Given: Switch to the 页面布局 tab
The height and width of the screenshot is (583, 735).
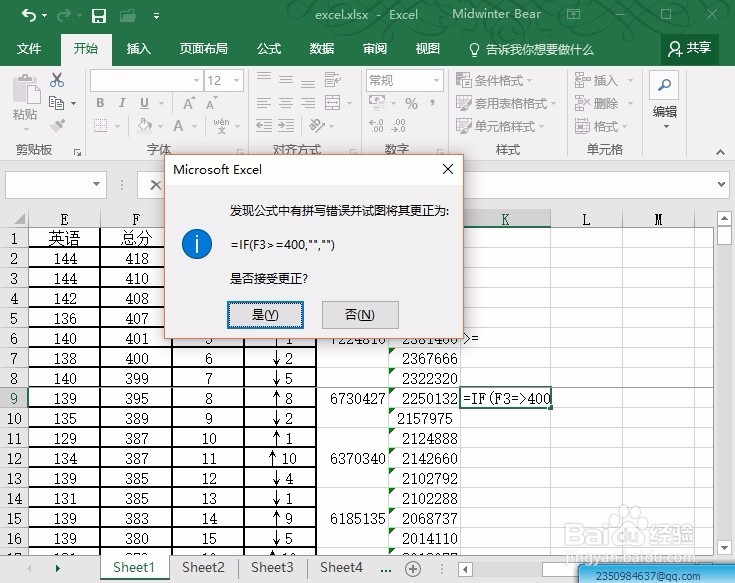Looking at the screenshot, I should (203, 49).
